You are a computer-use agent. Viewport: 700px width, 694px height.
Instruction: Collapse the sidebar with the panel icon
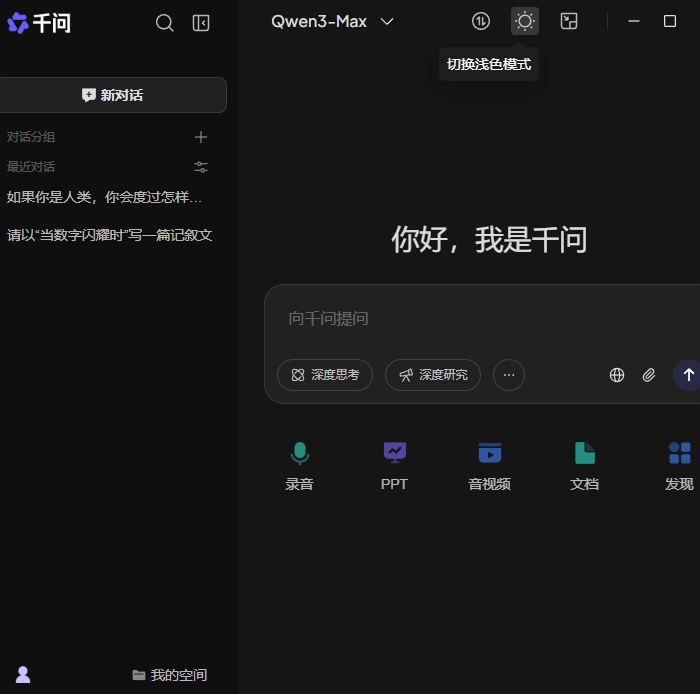click(201, 22)
